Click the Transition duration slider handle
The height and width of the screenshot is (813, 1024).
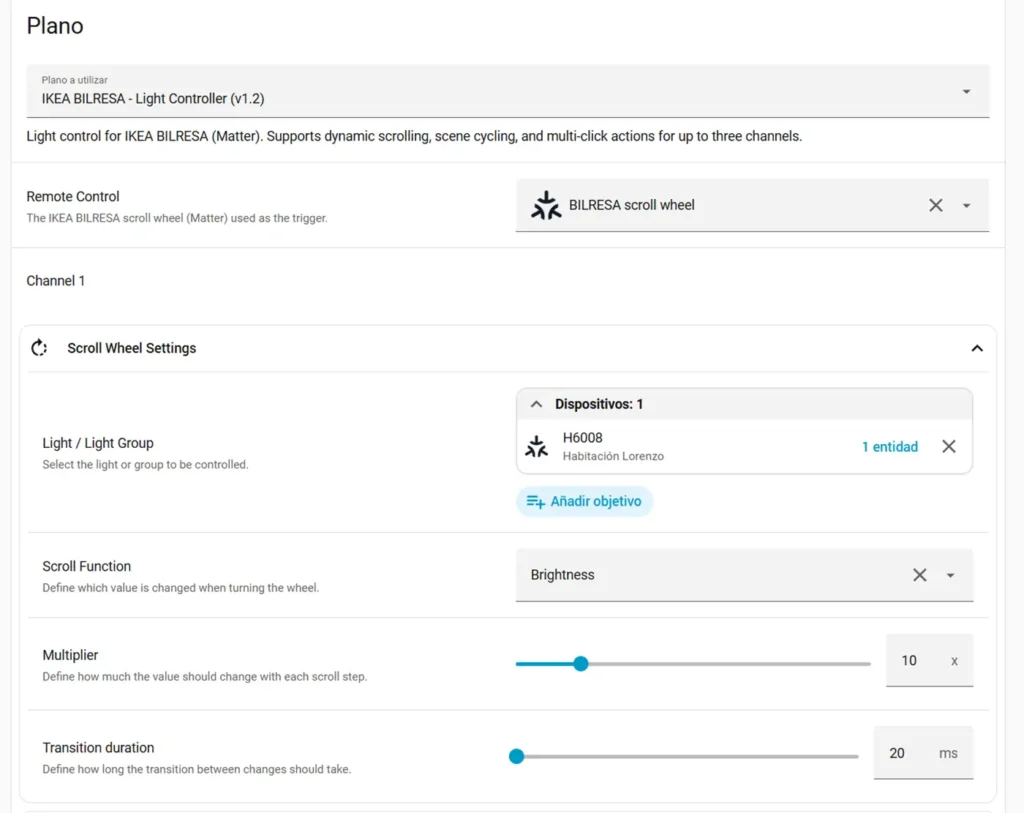tap(517, 756)
